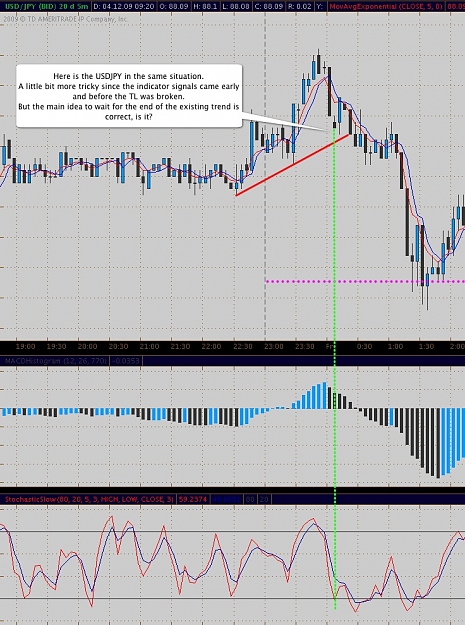Click the 22:30 time axis label

pyautogui.click(x=243, y=346)
